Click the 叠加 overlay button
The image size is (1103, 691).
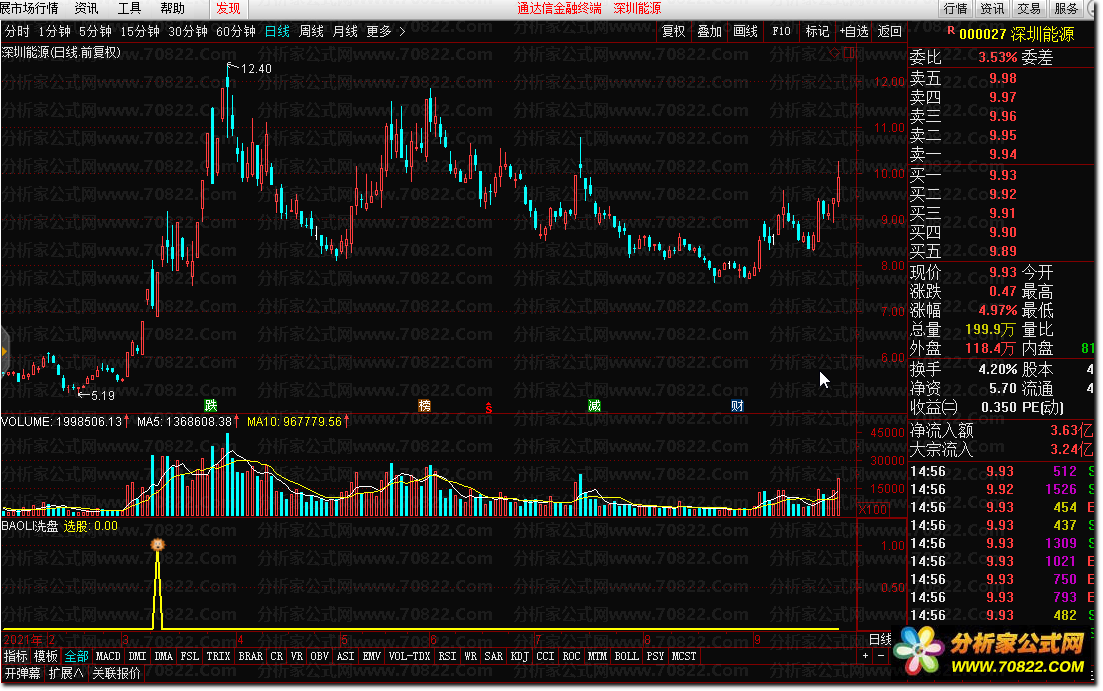709,32
